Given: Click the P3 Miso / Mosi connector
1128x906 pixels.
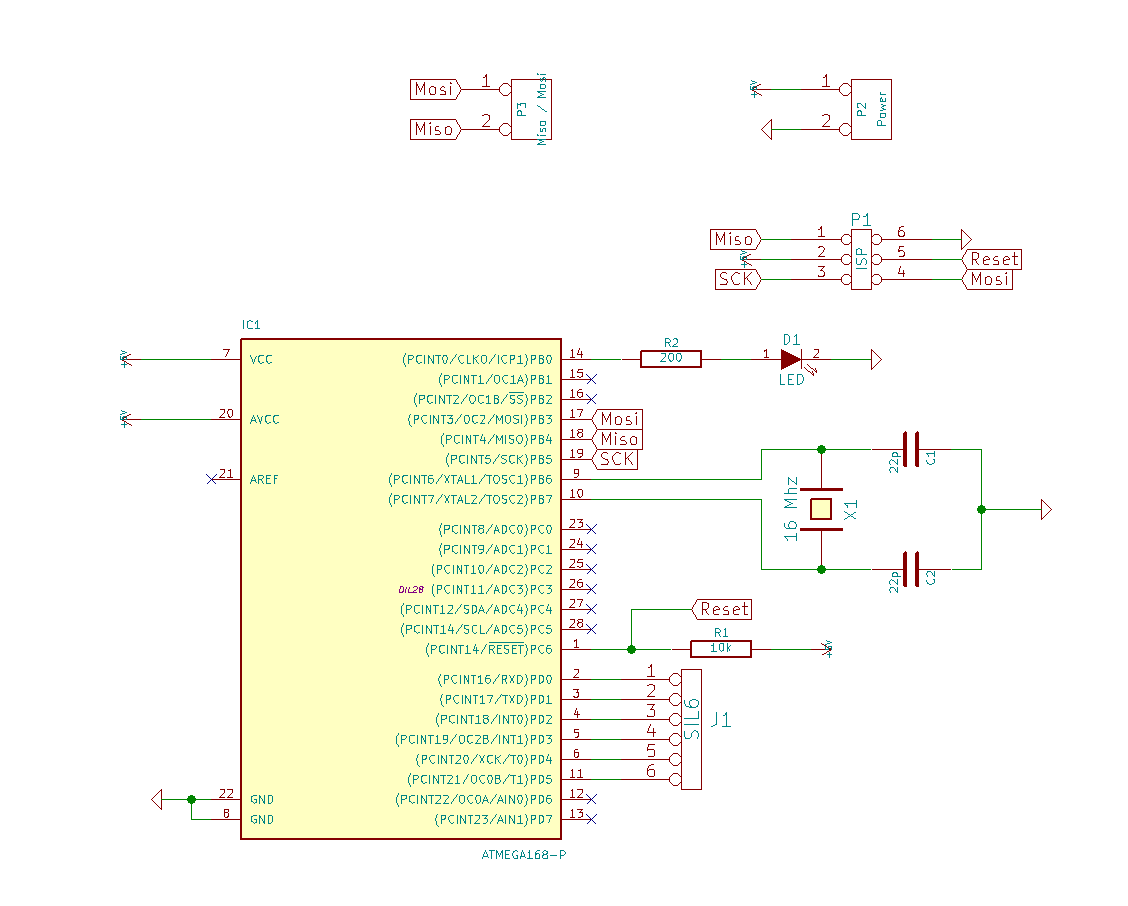Looking at the screenshot, I should point(531,109).
